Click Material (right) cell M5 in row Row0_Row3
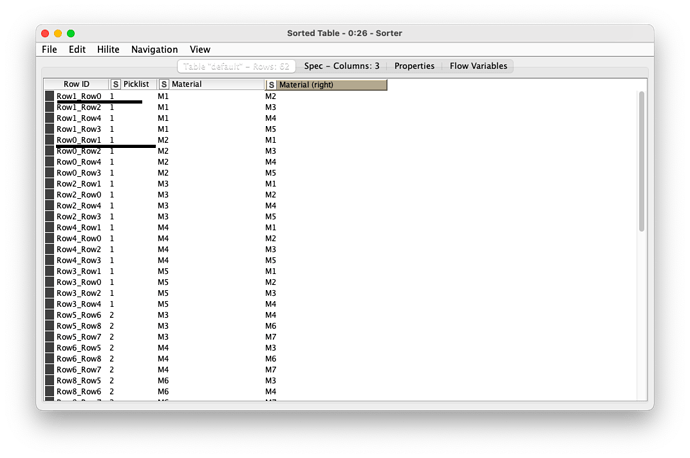690x458 pixels. 271,172
